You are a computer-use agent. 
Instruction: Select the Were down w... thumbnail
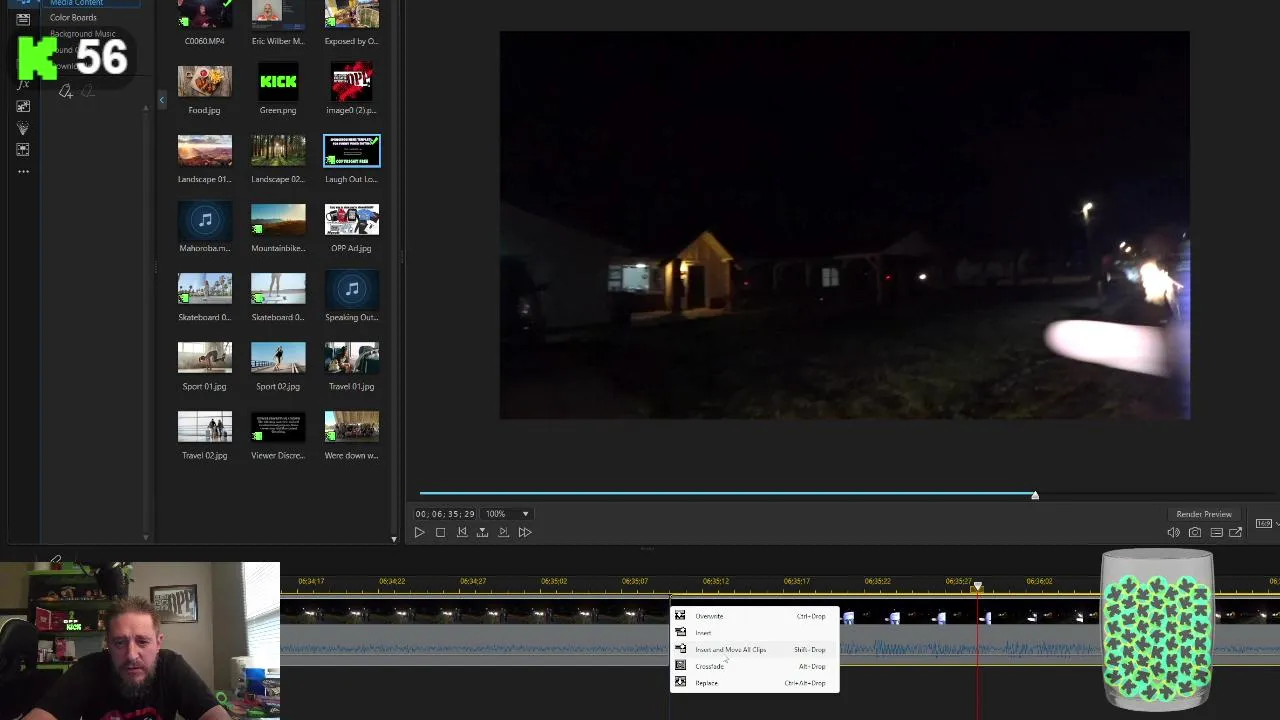pos(351,427)
